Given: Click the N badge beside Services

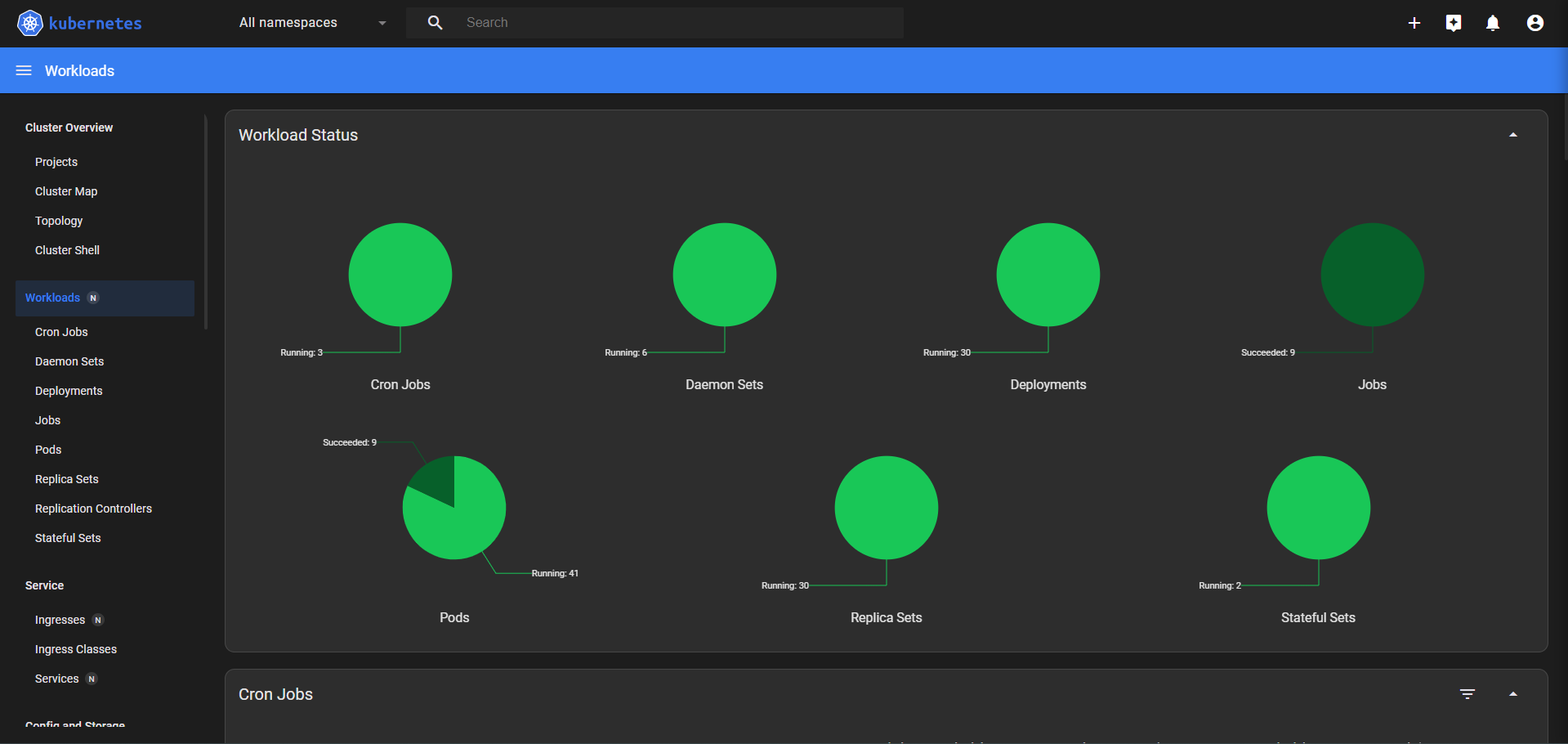Looking at the screenshot, I should (x=92, y=679).
